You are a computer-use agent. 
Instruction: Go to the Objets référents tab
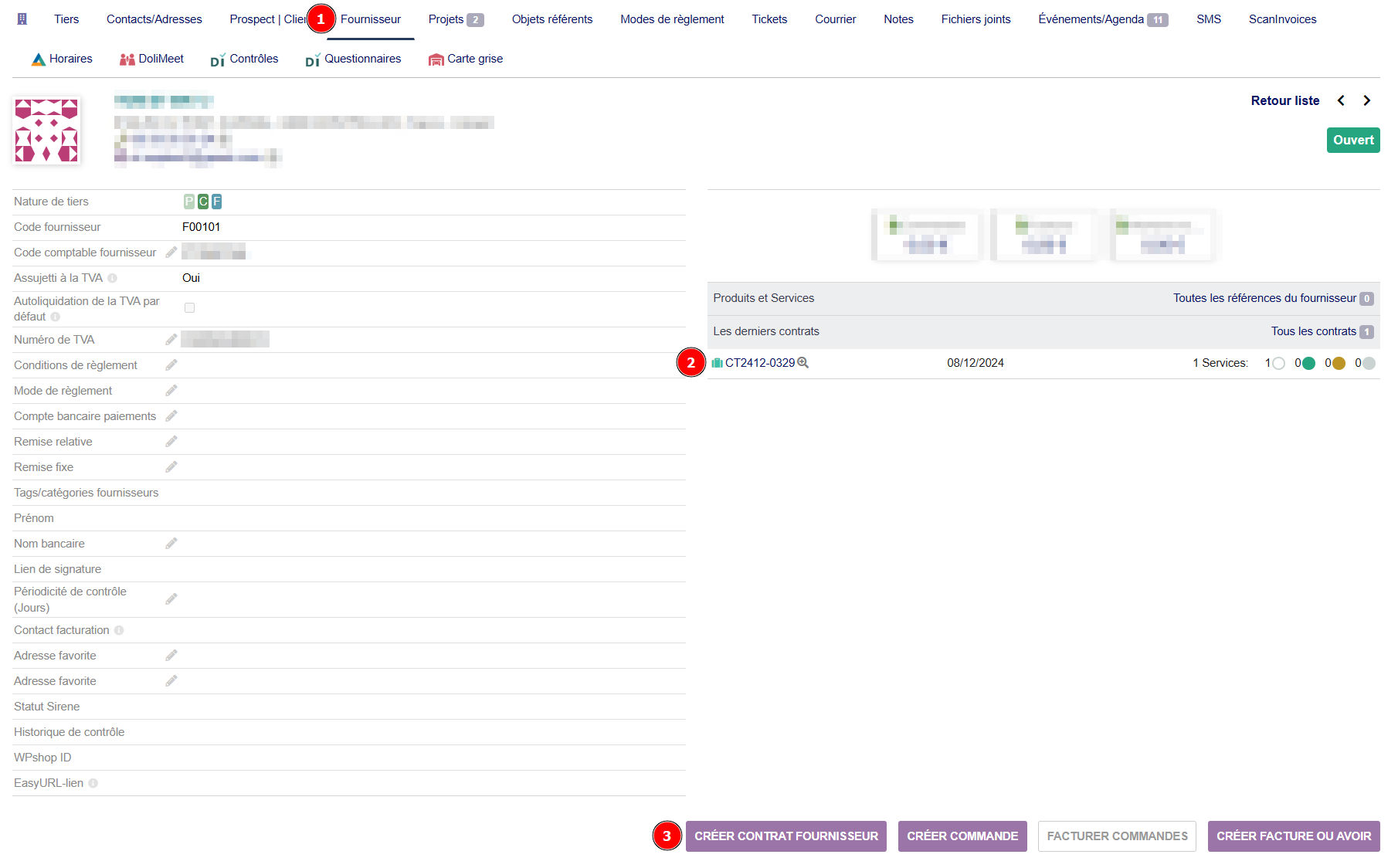[552, 19]
